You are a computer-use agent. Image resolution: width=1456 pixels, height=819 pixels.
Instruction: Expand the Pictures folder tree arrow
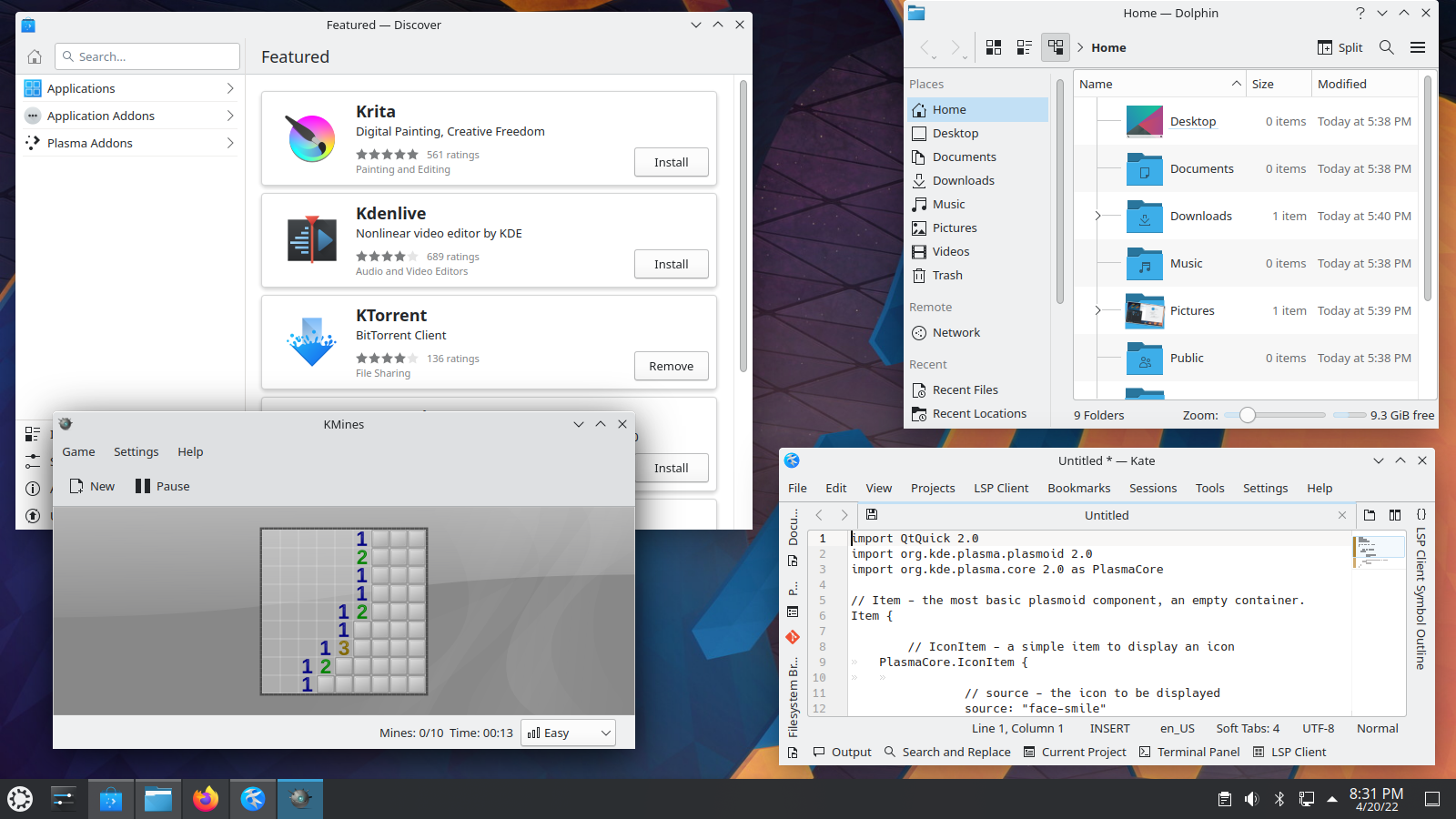[x=1097, y=310]
